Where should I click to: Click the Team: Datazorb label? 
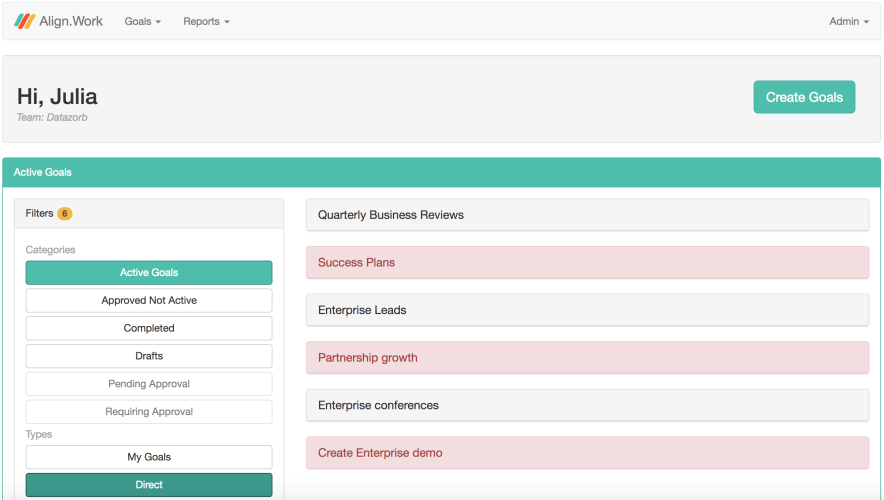coord(52,117)
